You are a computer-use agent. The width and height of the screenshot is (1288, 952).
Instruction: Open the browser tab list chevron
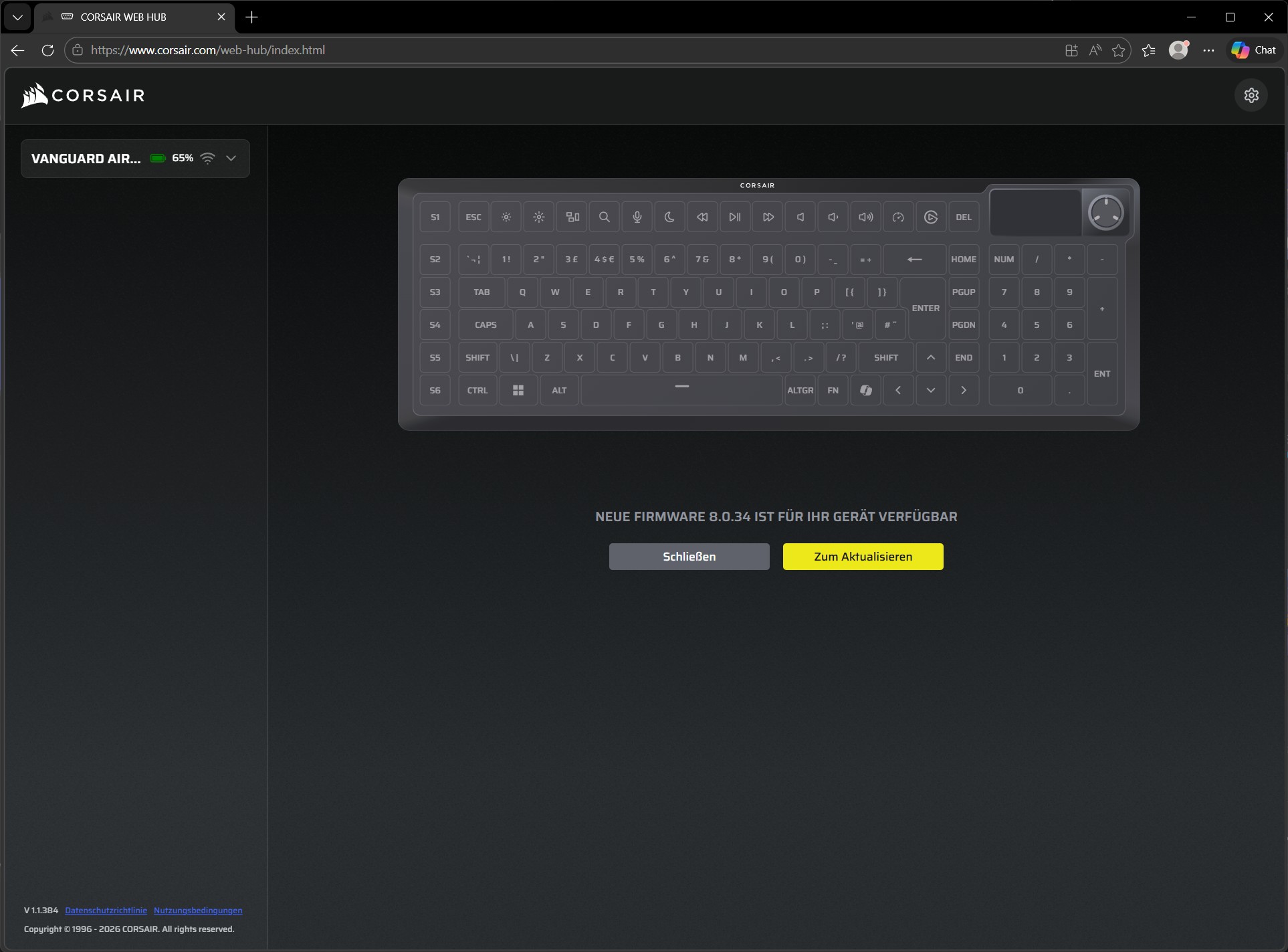[17, 17]
